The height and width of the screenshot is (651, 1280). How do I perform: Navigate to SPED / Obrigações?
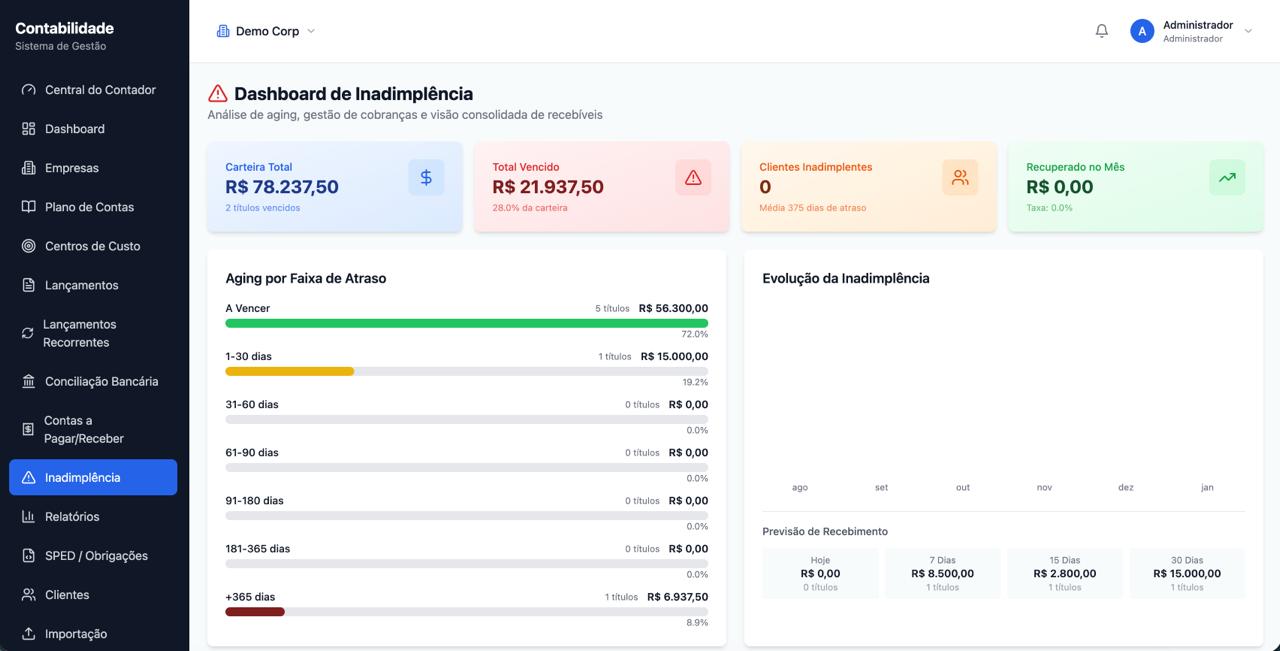click(96, 556)
